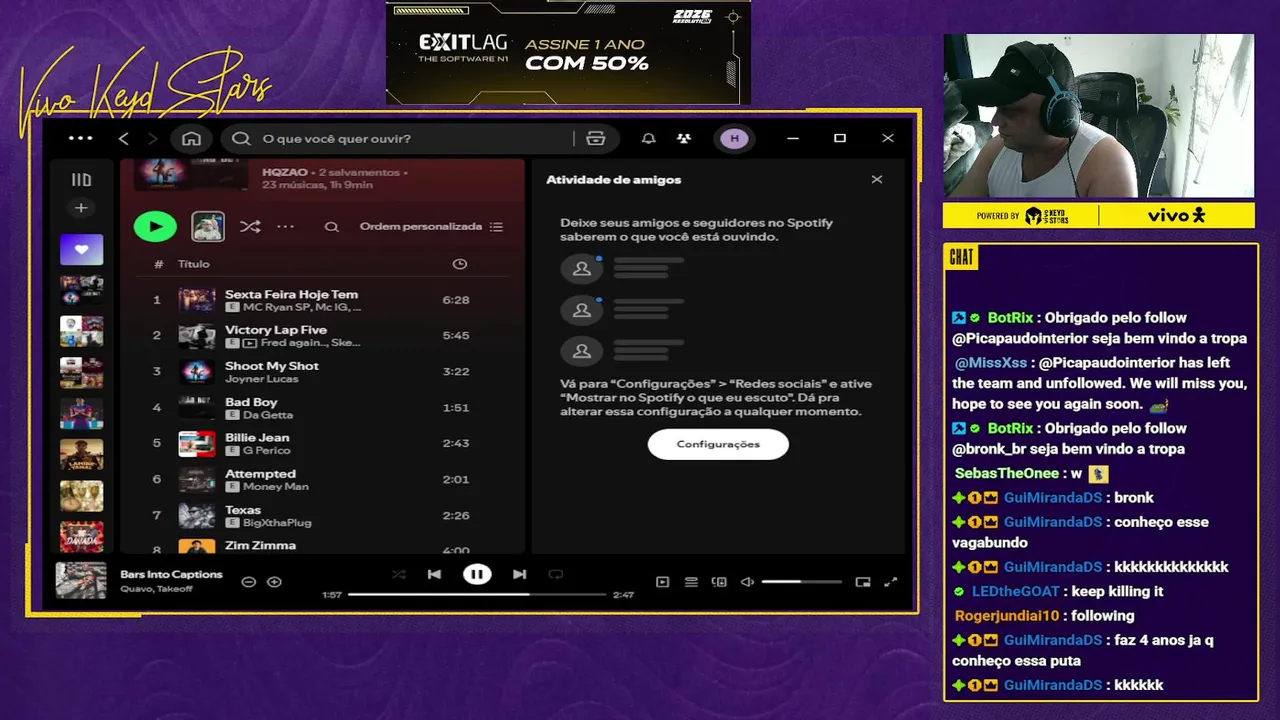This screenshot has height=720, width=1280.
Task: Open chat username 'SebasTheOnee'
Action: (1006, 473)
